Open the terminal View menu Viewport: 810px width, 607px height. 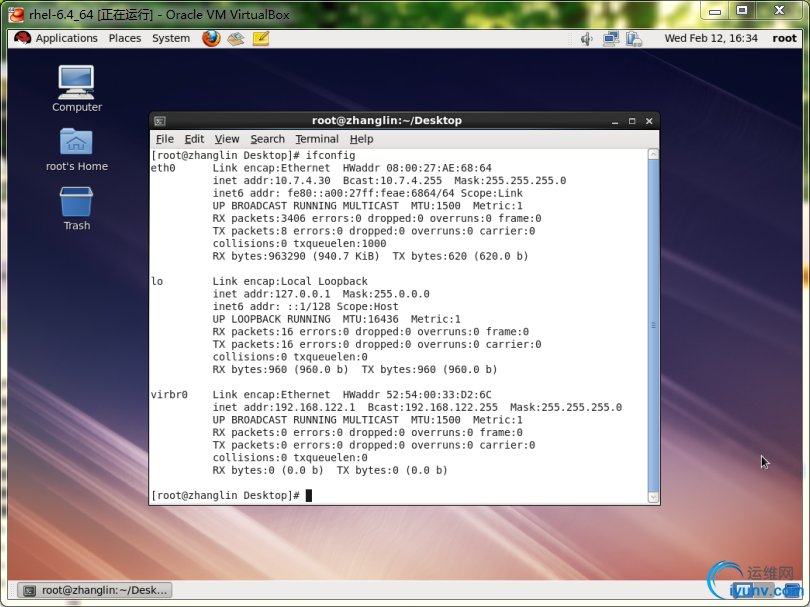[x=227, y=139]
